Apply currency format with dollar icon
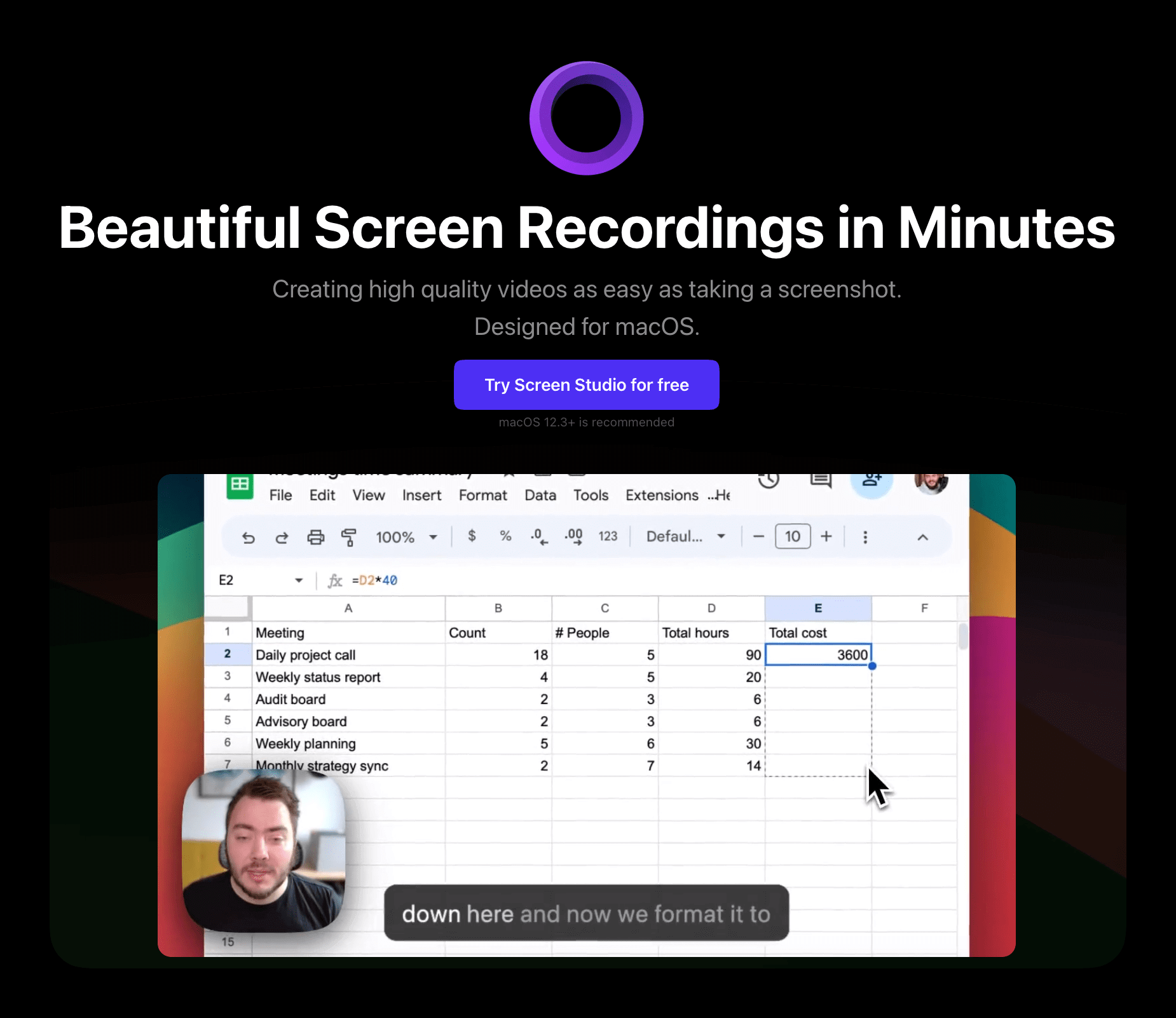 472,536
